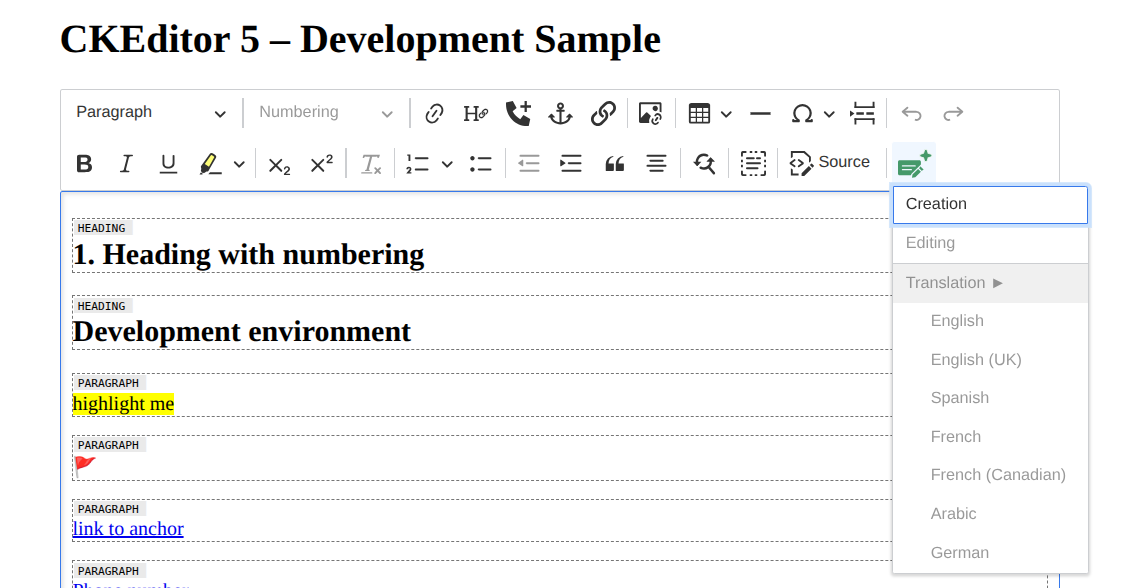
Task: Toggle bold formatting
Action: click(85, 163)
